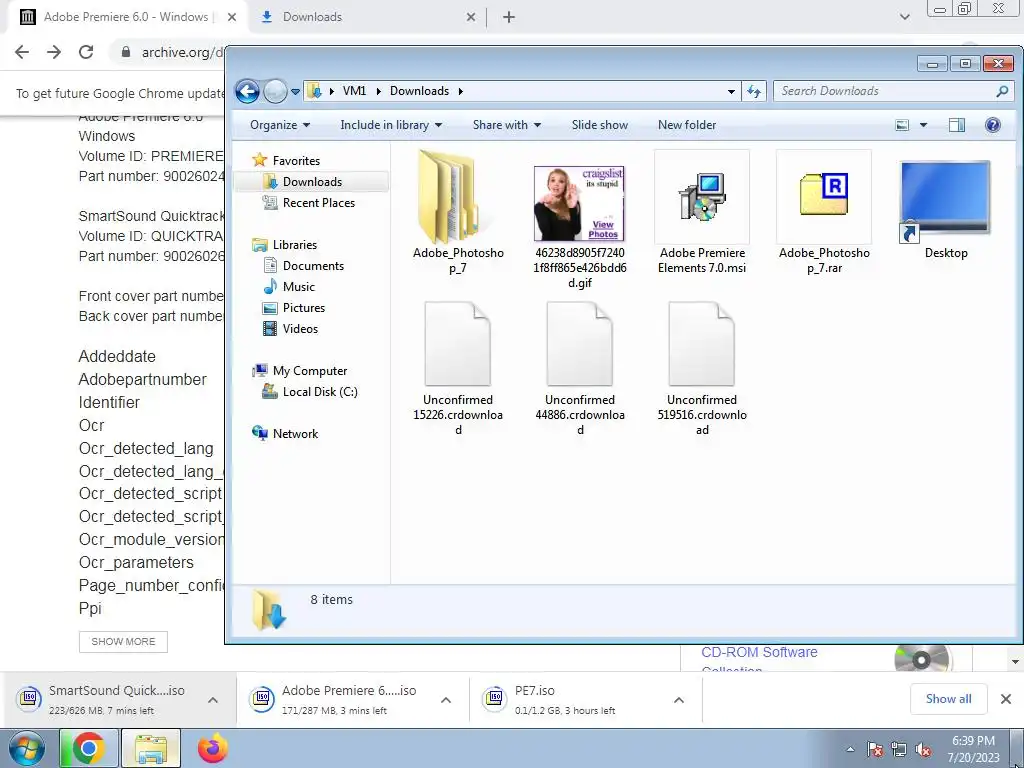The image size is (1024, 768).
Task: Open the recent pages dropdown arrow
Action: [x=295, y=92]
